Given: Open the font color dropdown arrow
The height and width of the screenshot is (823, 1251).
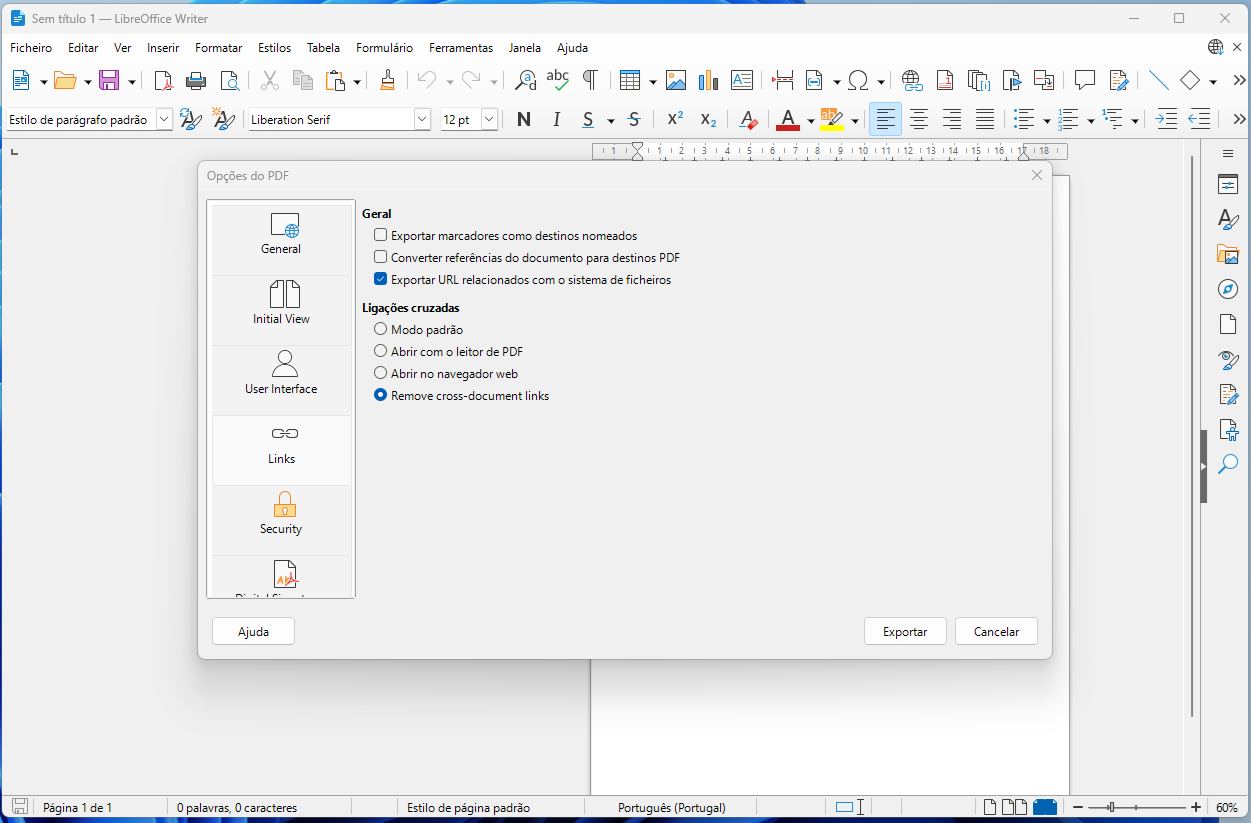Looking at the screenshot, I should coord(809,120).
